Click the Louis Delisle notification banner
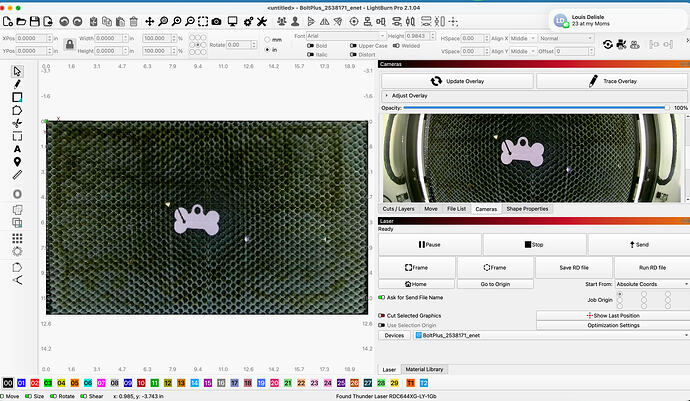This screenshot has width=690, height=401. [619, 20]
